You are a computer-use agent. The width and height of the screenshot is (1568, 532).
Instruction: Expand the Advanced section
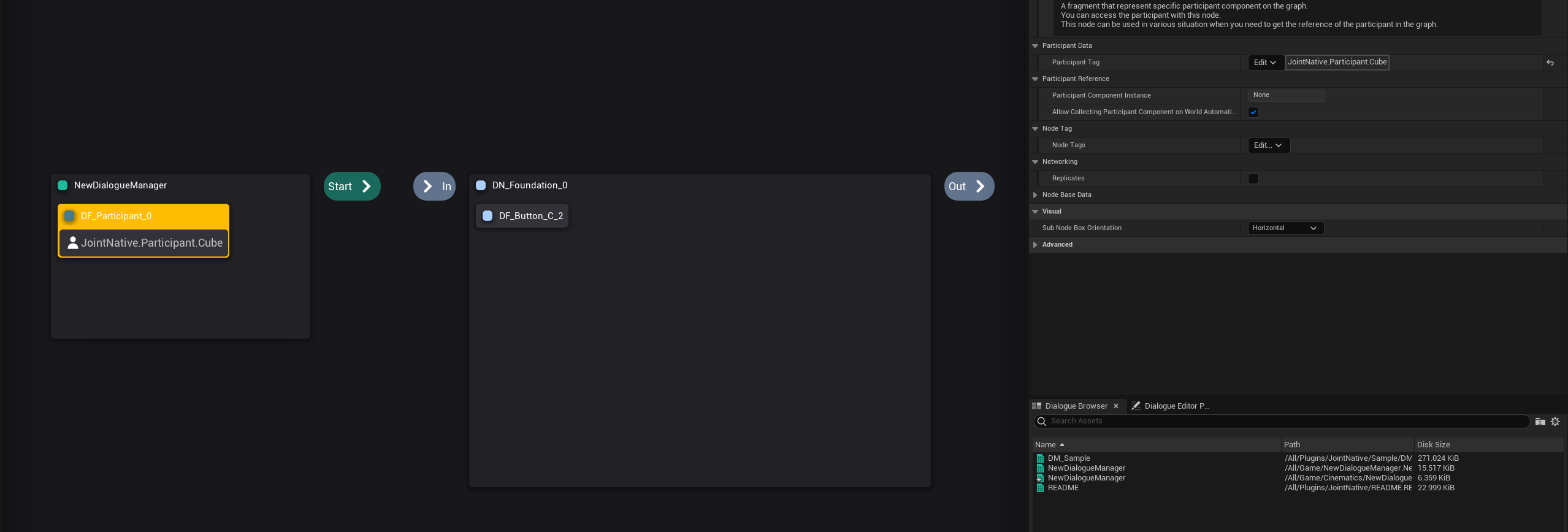(1035, 245)
